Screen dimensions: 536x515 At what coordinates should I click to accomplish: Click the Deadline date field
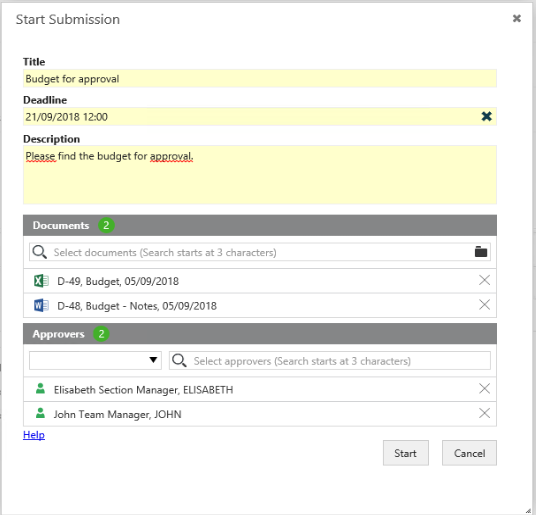coord(252,117)
